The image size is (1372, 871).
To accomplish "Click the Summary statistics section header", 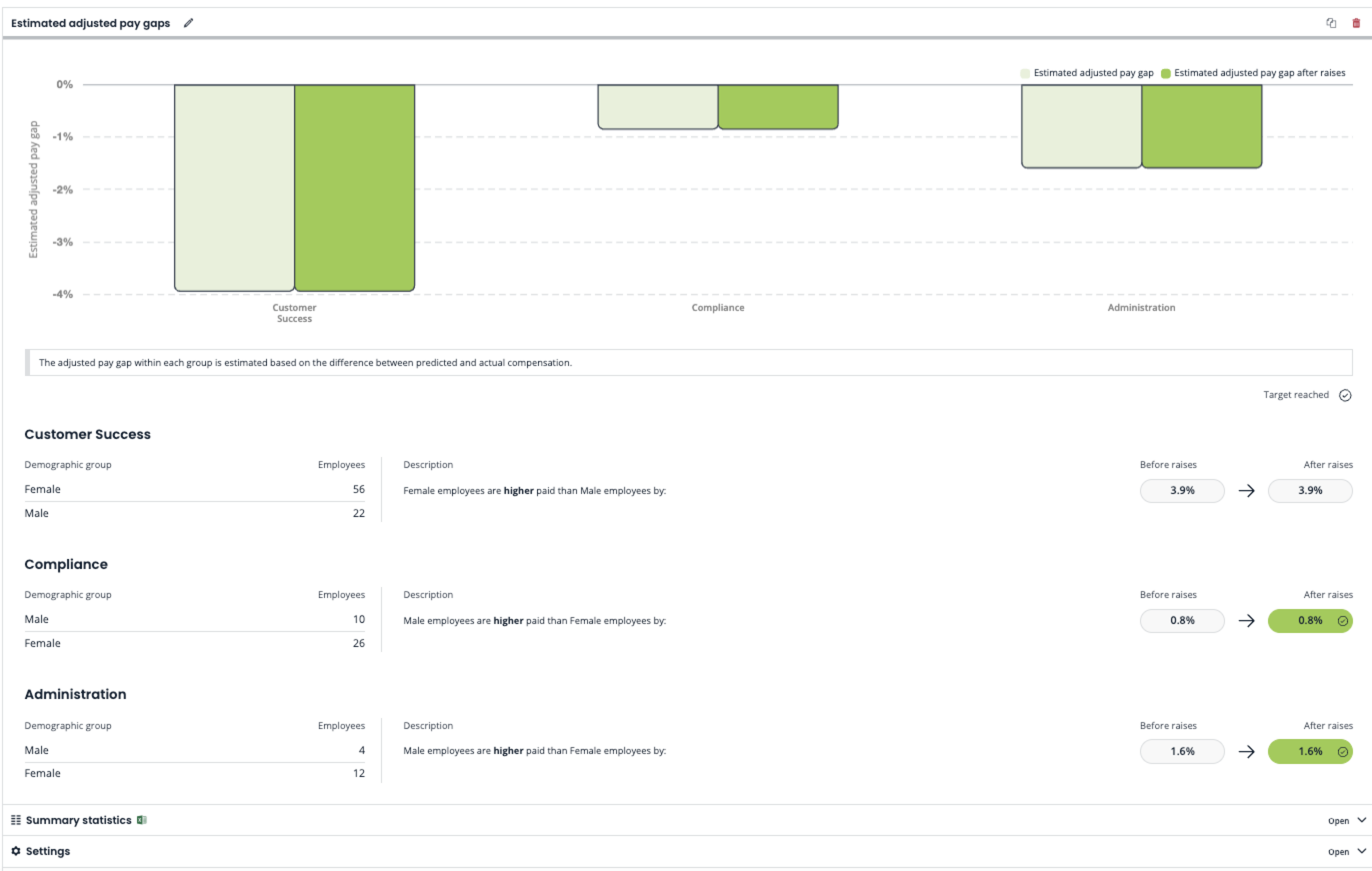I will pyautogui.click(x=78, y=819).
